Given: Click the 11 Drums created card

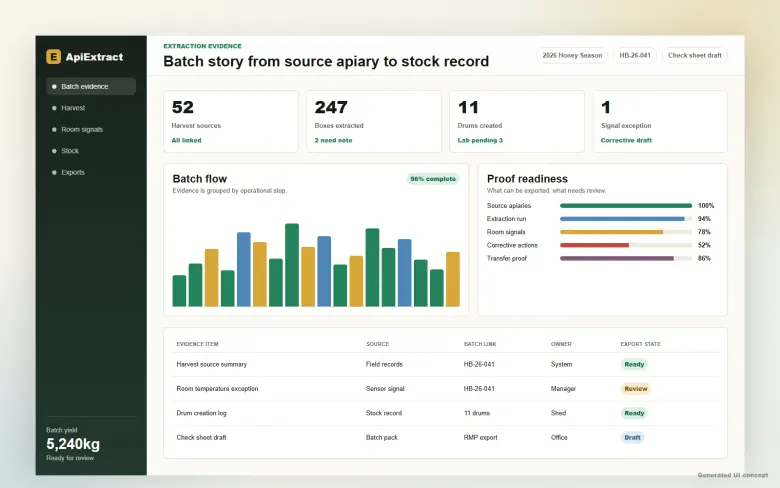Looking at the screenshot, I should tap(517, 121).
